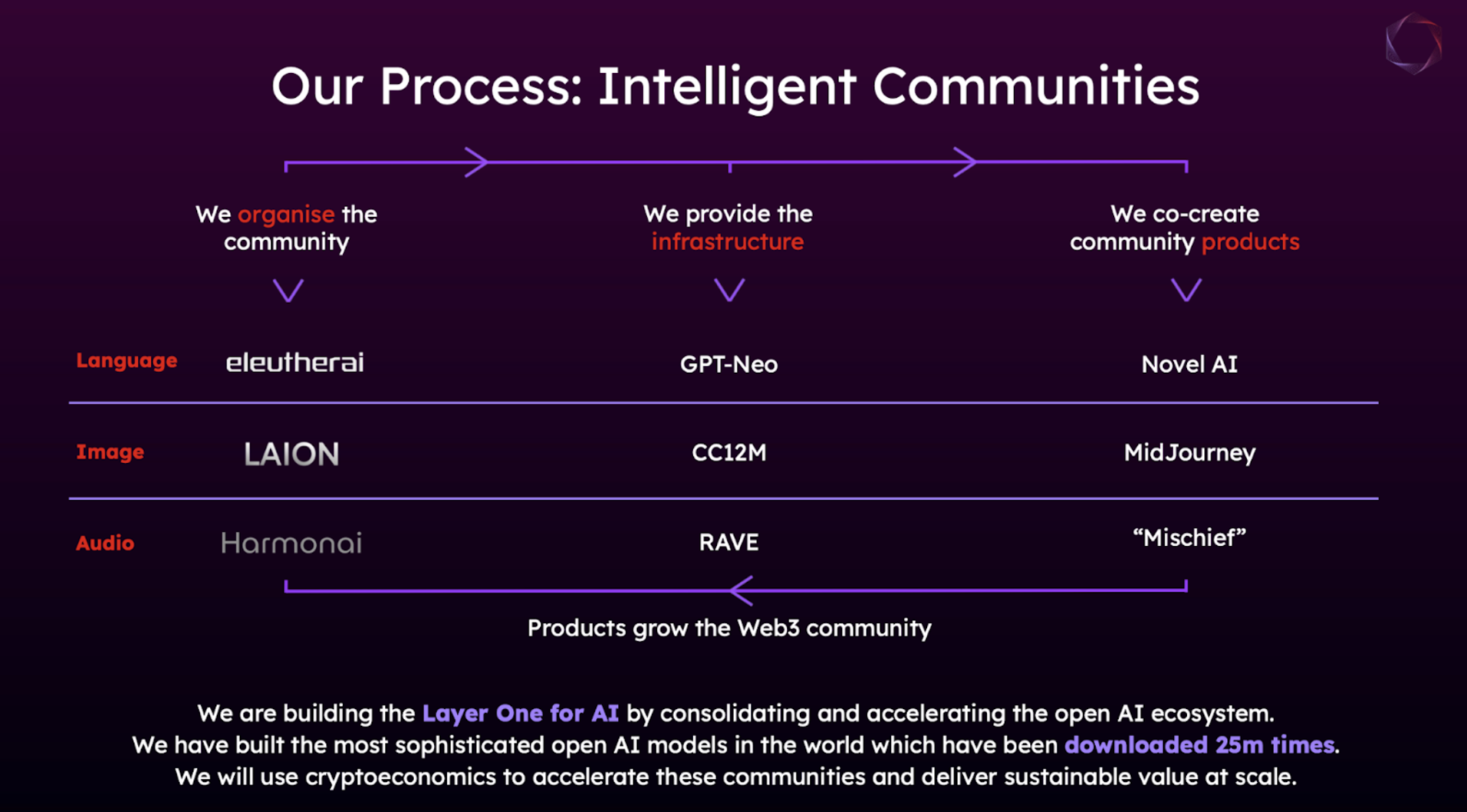
Task: Click the LAION logo
Action: tap(292, 454)
